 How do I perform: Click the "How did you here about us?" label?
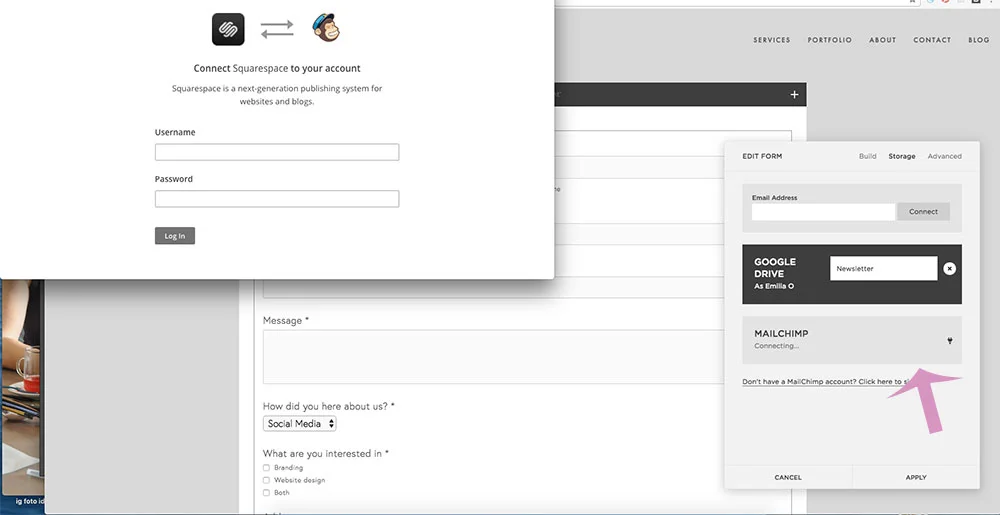click(x=328, y=406)
